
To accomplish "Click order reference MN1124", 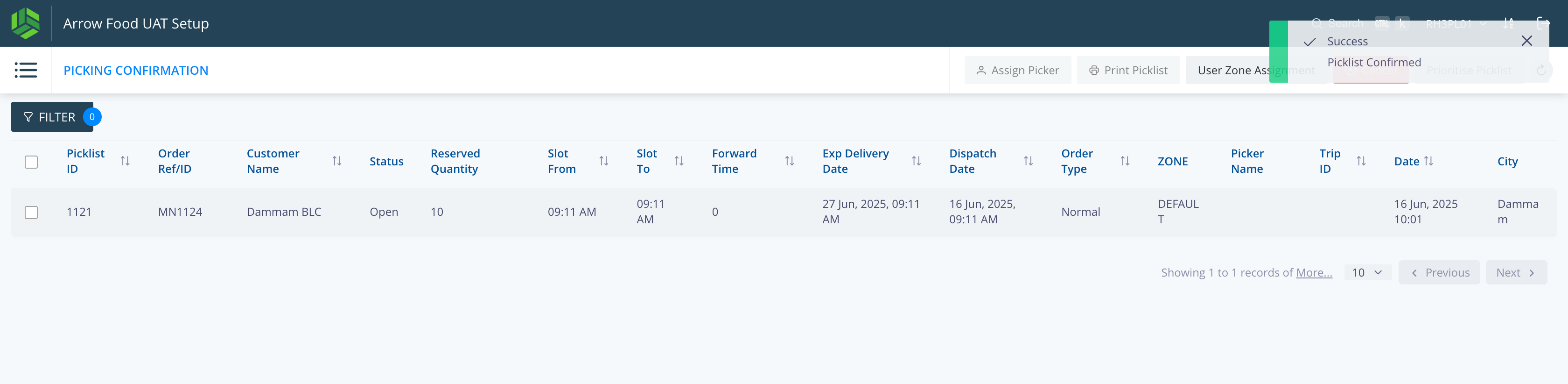I will [x=180, y=212].
